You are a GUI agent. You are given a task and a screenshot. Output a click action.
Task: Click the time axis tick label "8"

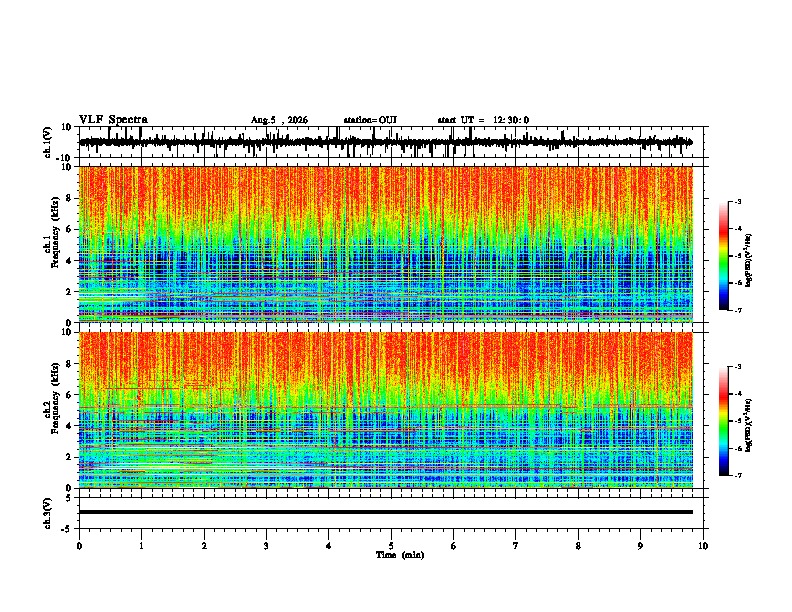578,546
